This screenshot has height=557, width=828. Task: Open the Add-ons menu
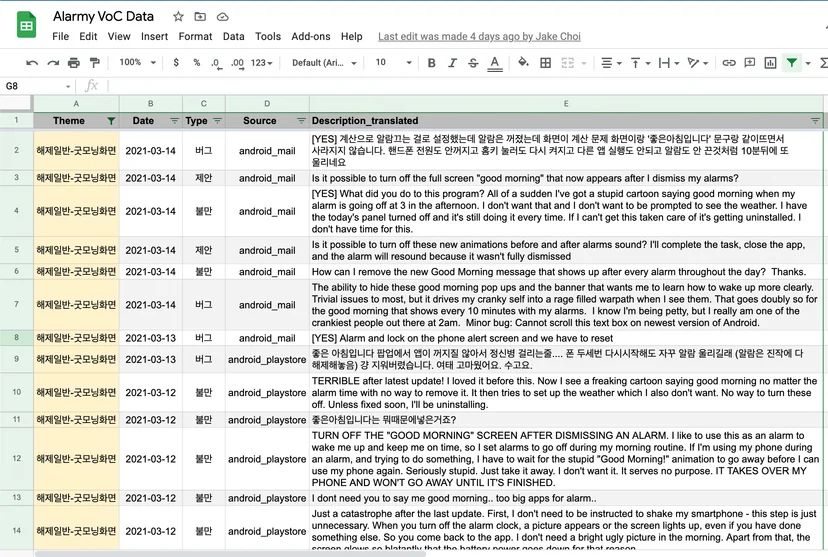coord(310,36)
